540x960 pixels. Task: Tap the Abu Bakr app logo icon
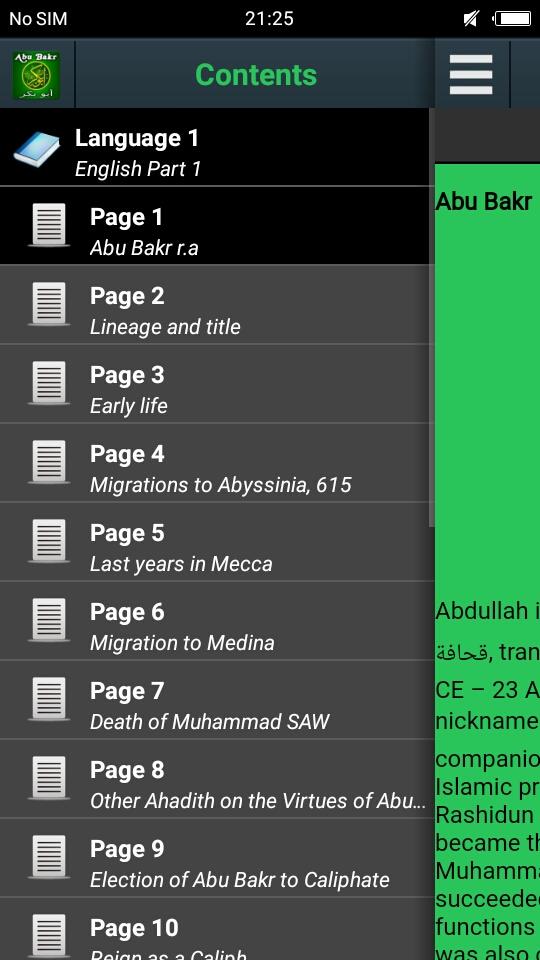pos(37,75)
